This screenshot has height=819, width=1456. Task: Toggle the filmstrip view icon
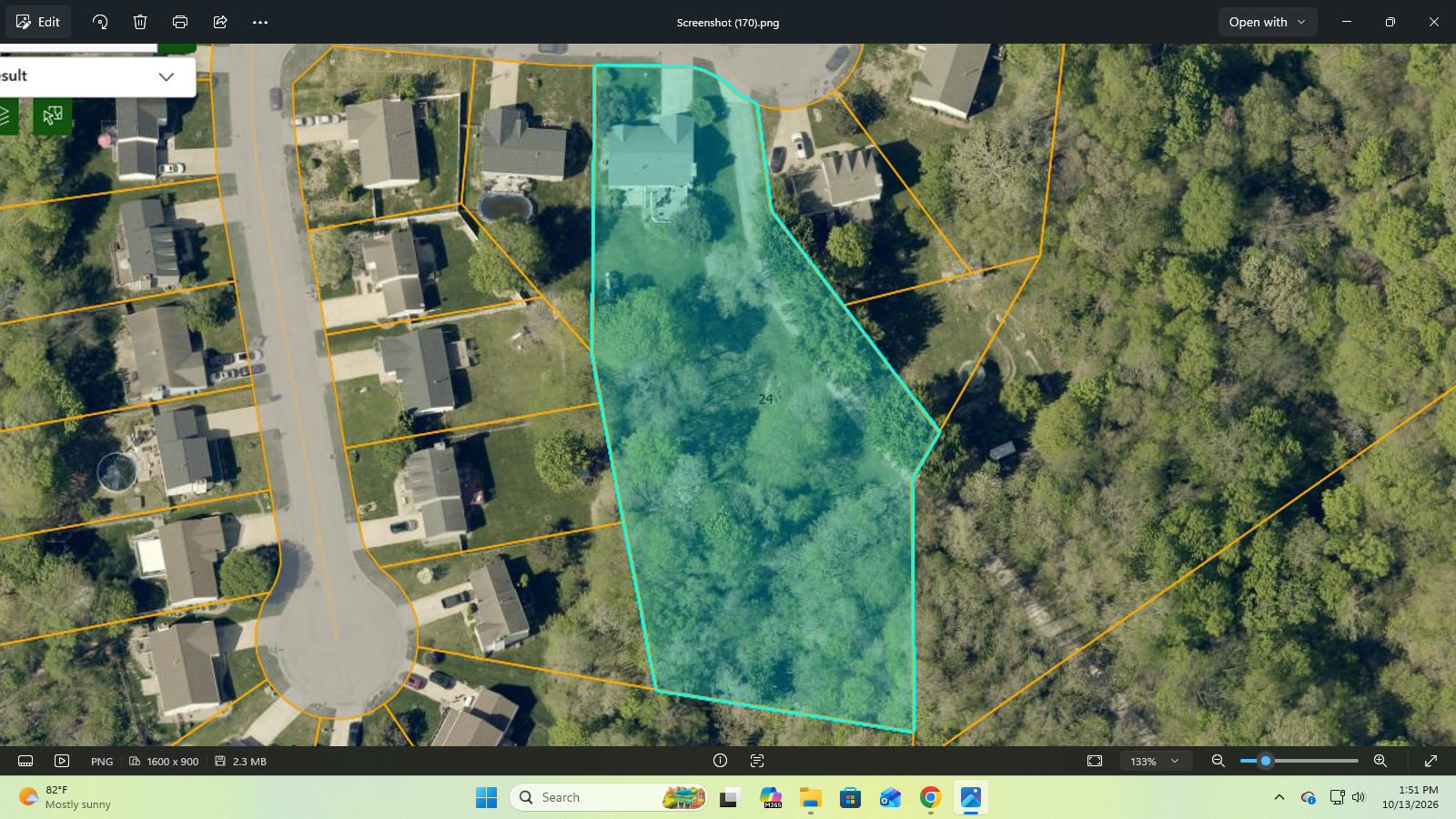pos(25,761)
